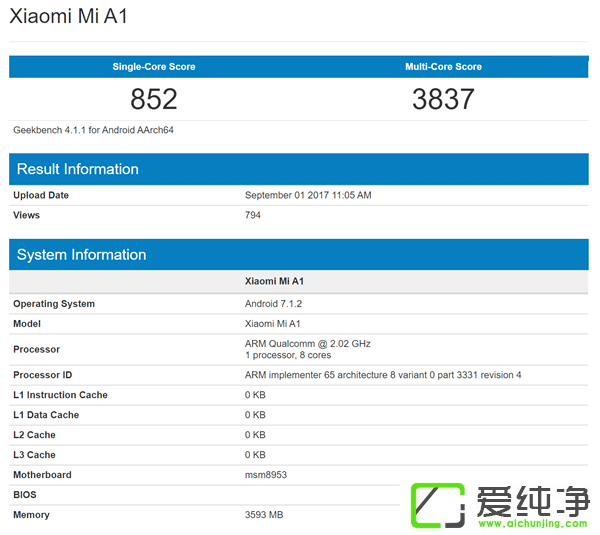Select ARM Qualcomm @ 2.02 GHz text

[308, 344]
